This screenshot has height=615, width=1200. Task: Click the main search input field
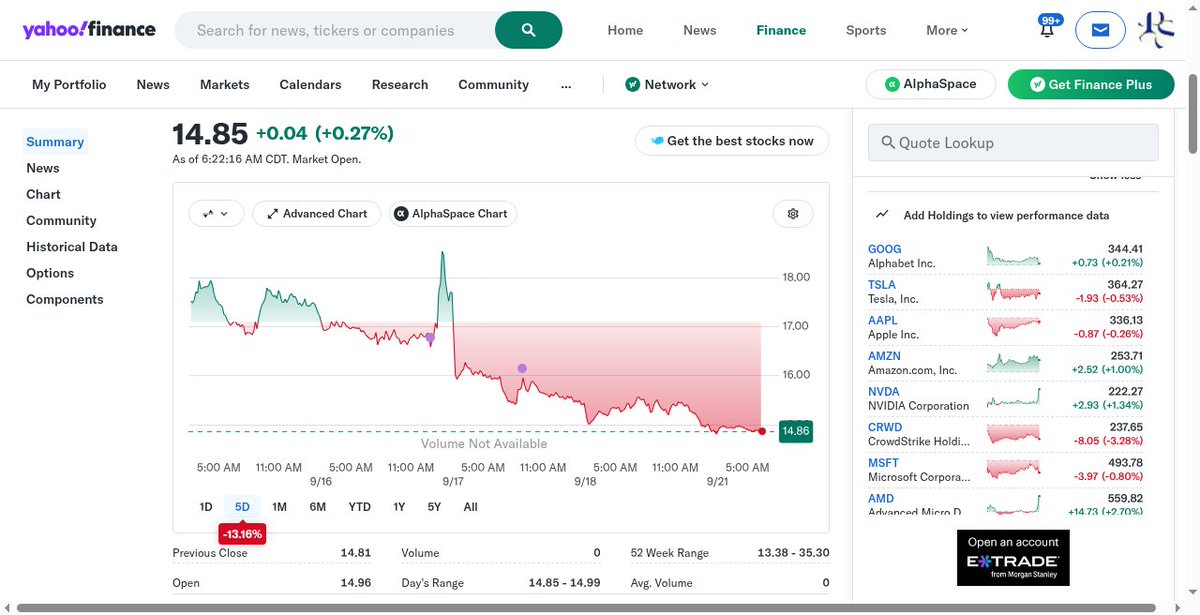335,30
